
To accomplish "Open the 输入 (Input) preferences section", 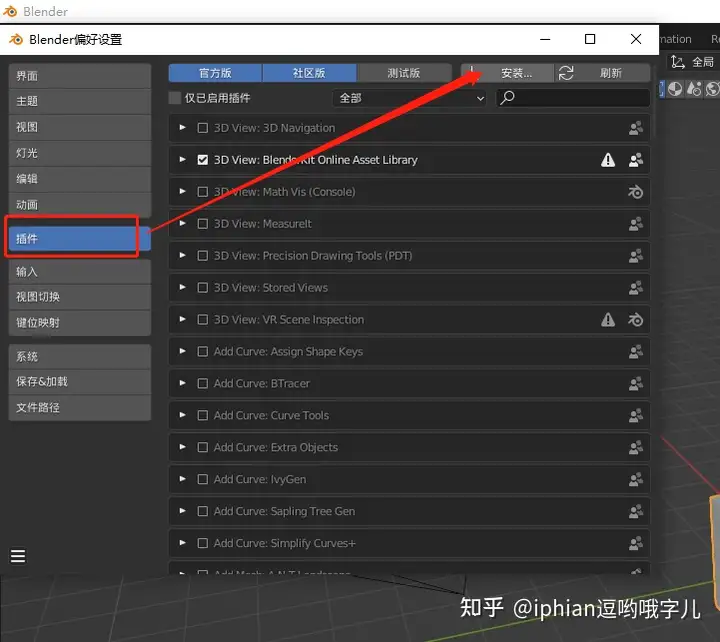I will tap(80, 272).
